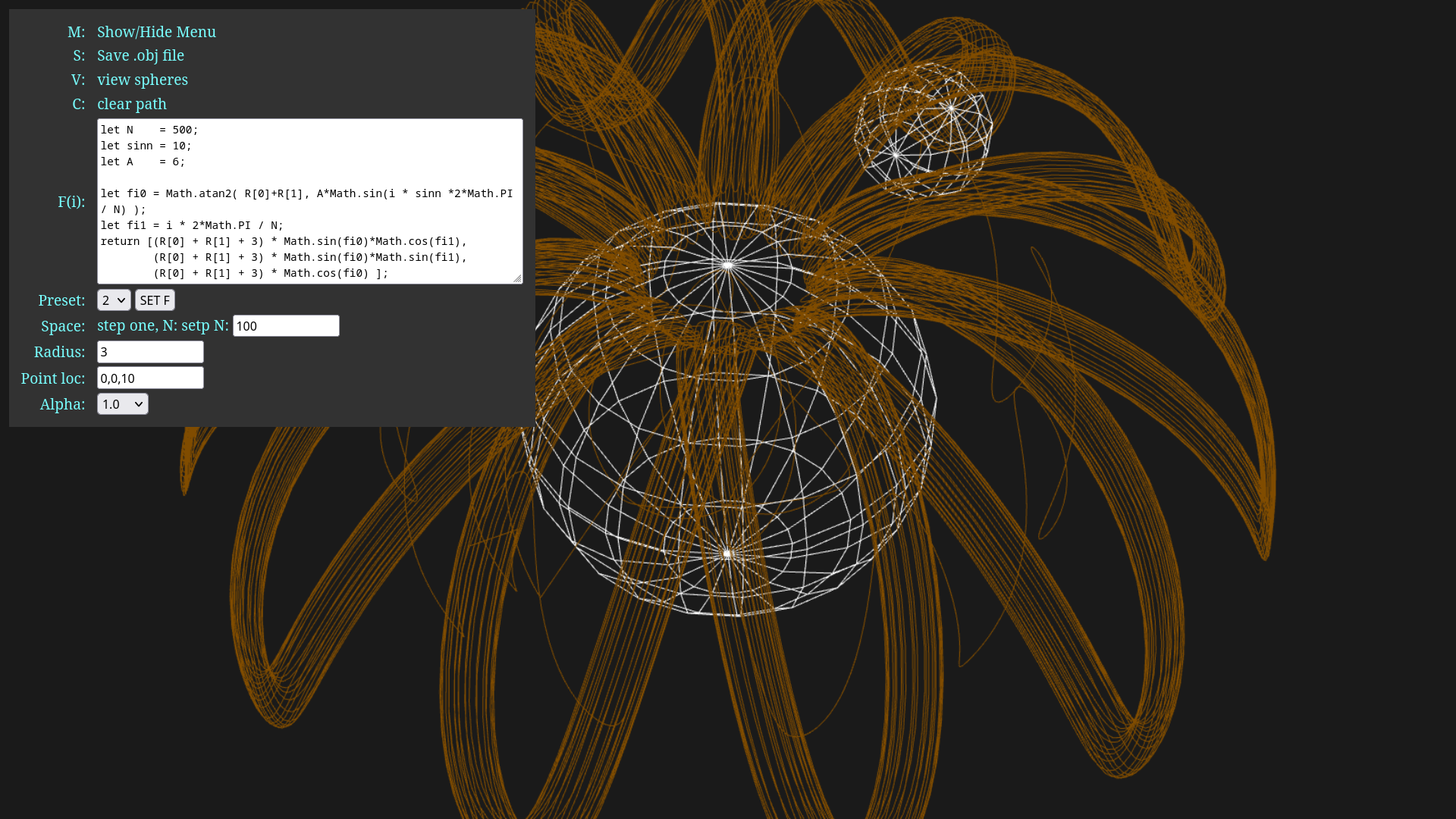The image size is (1456, 819).
Task: Click the 'setp N:' text
Action: pos(205,325)
